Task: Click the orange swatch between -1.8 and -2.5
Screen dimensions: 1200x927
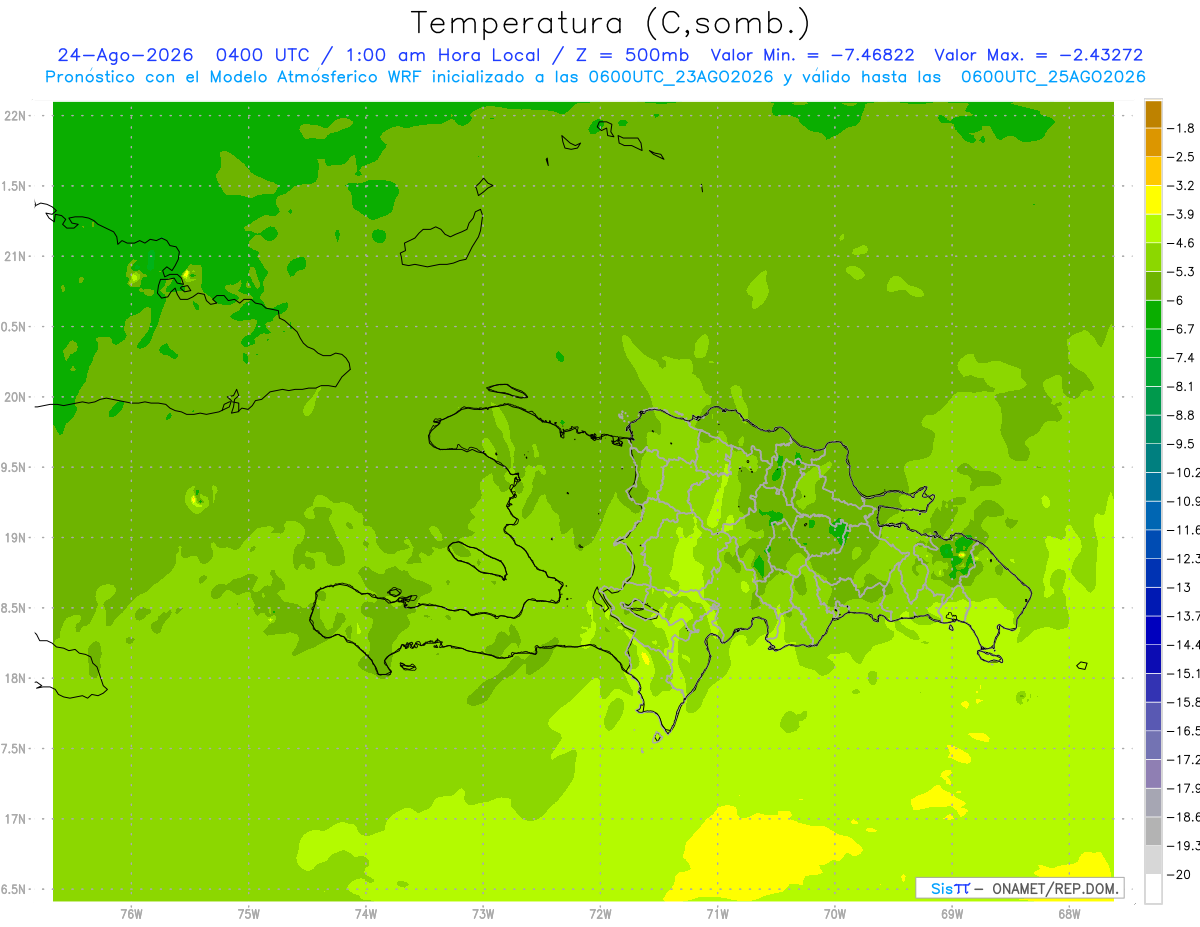Action: point(1153,142)
